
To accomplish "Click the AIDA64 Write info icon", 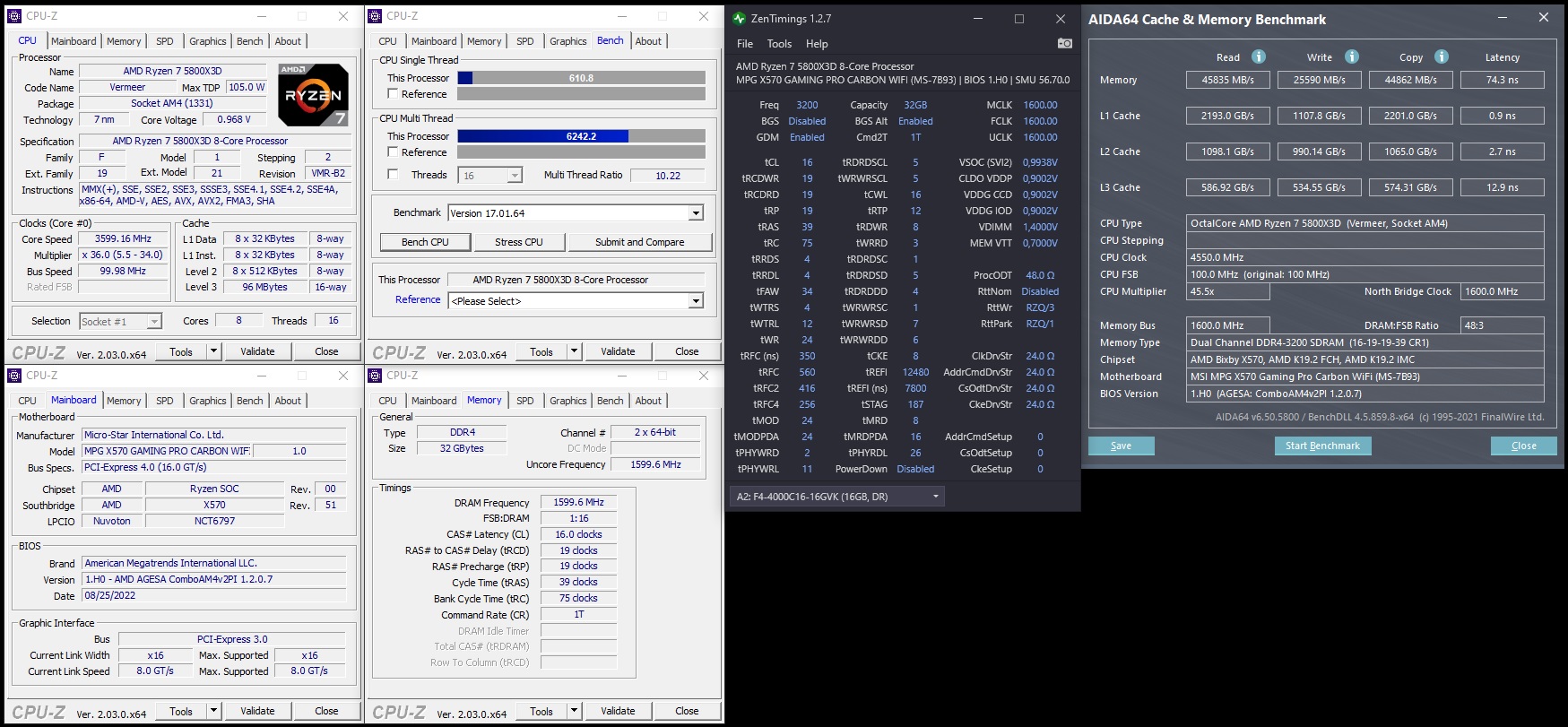I will click(x=1352, y=56).
